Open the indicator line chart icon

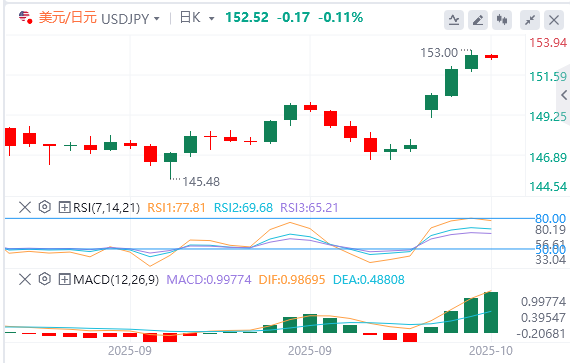point(454,20)
